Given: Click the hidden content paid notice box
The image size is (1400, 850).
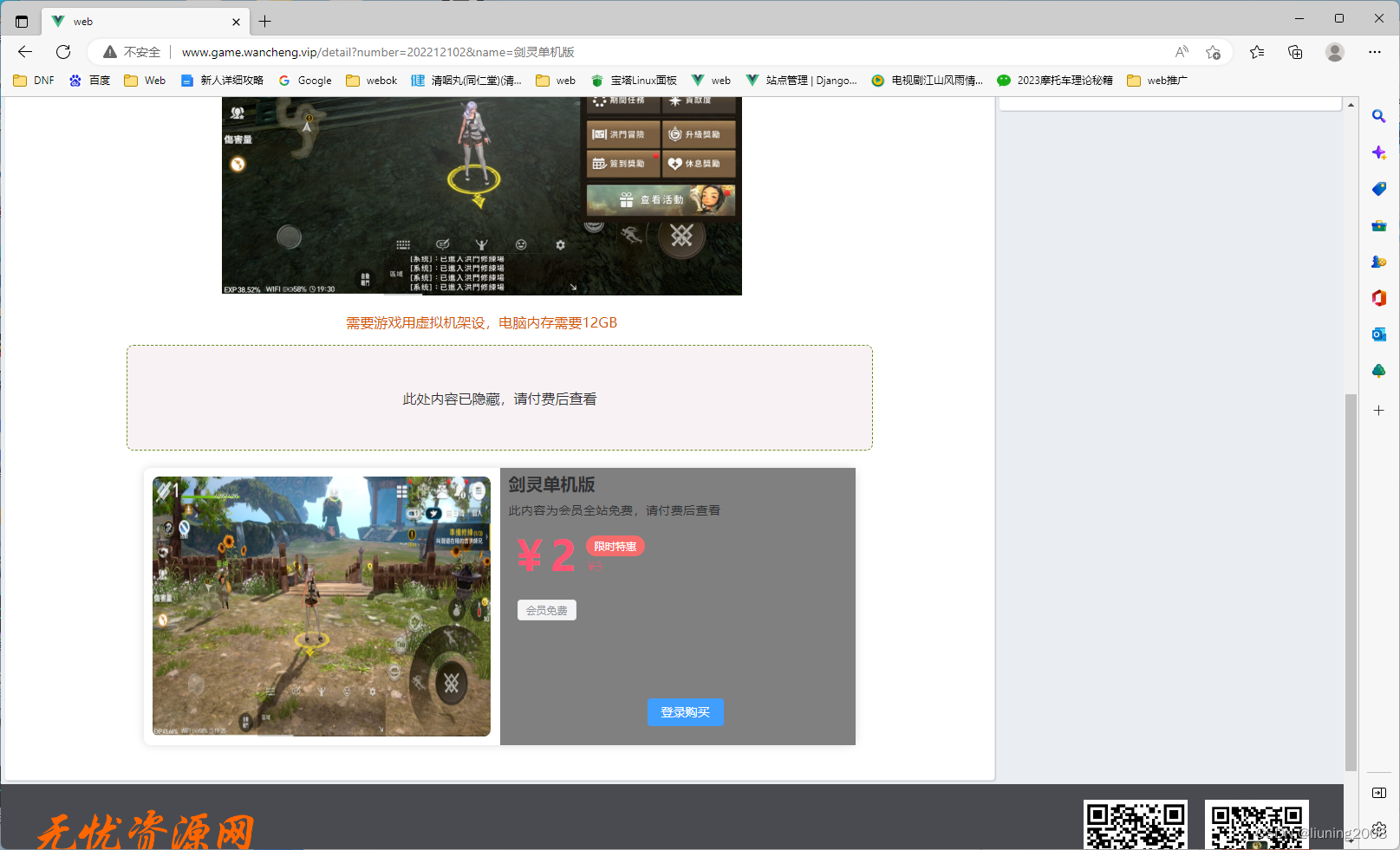Looking at the screenshot, I should click(499, 398).
